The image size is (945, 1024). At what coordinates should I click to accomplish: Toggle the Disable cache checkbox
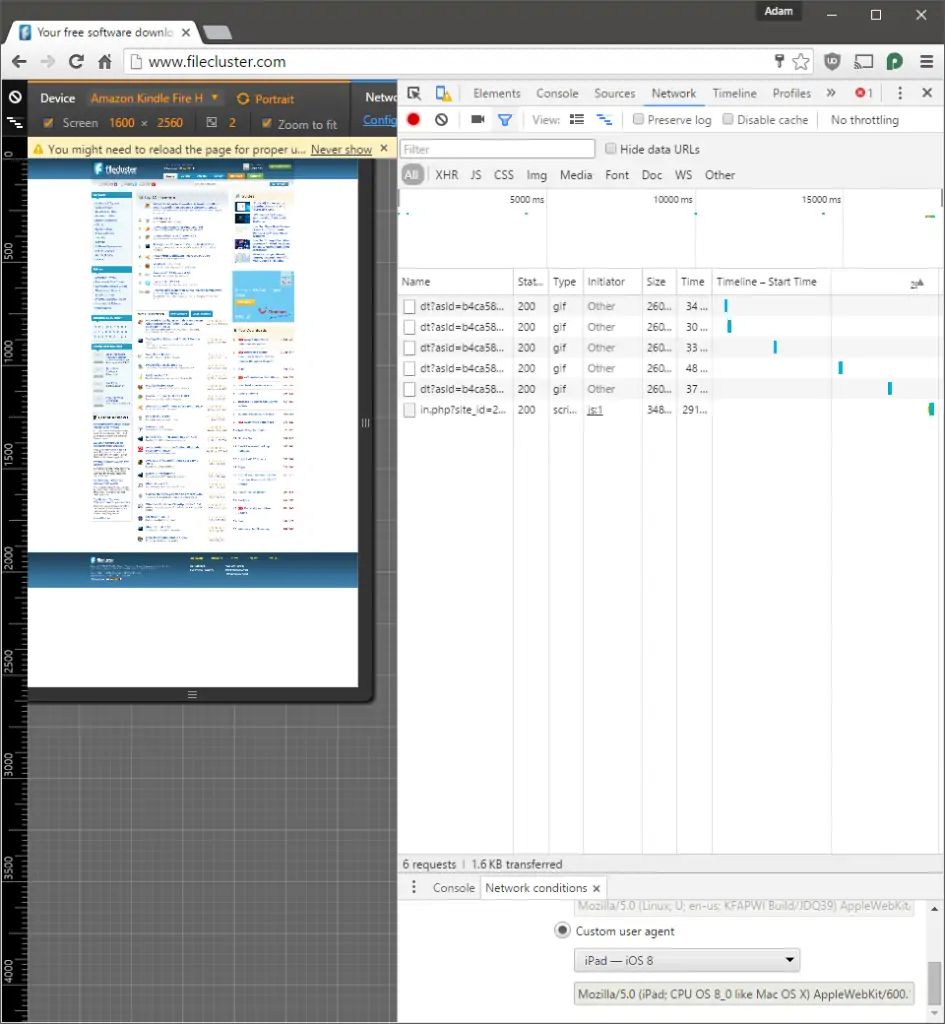pyautogui.click(x=728, y=119)
